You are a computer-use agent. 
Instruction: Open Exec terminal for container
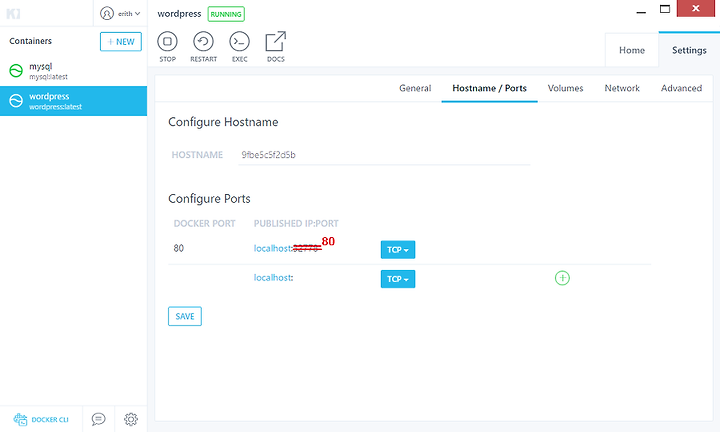pos(239,46)
